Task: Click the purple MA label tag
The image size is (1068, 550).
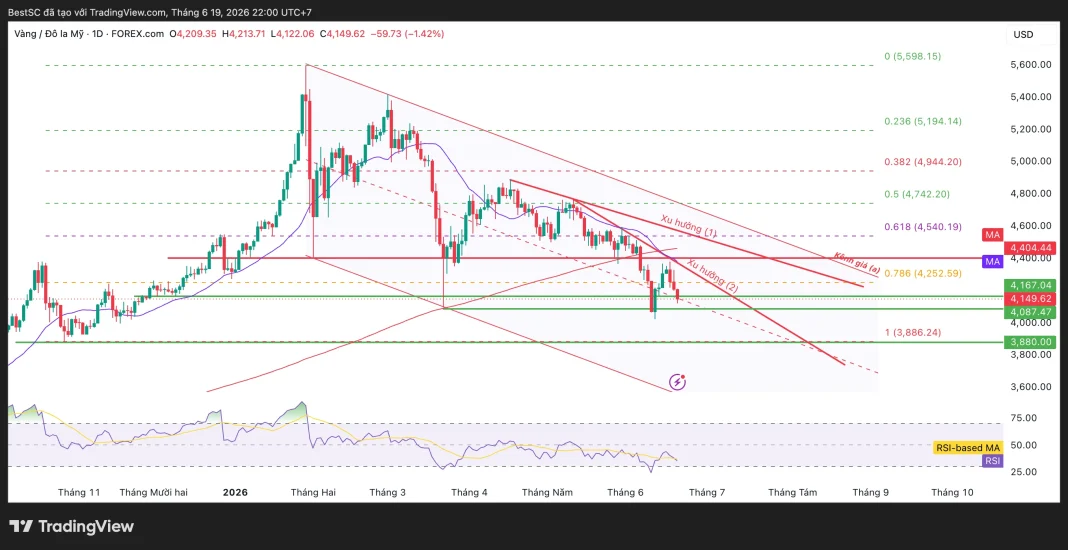Action: coord(992,261)
